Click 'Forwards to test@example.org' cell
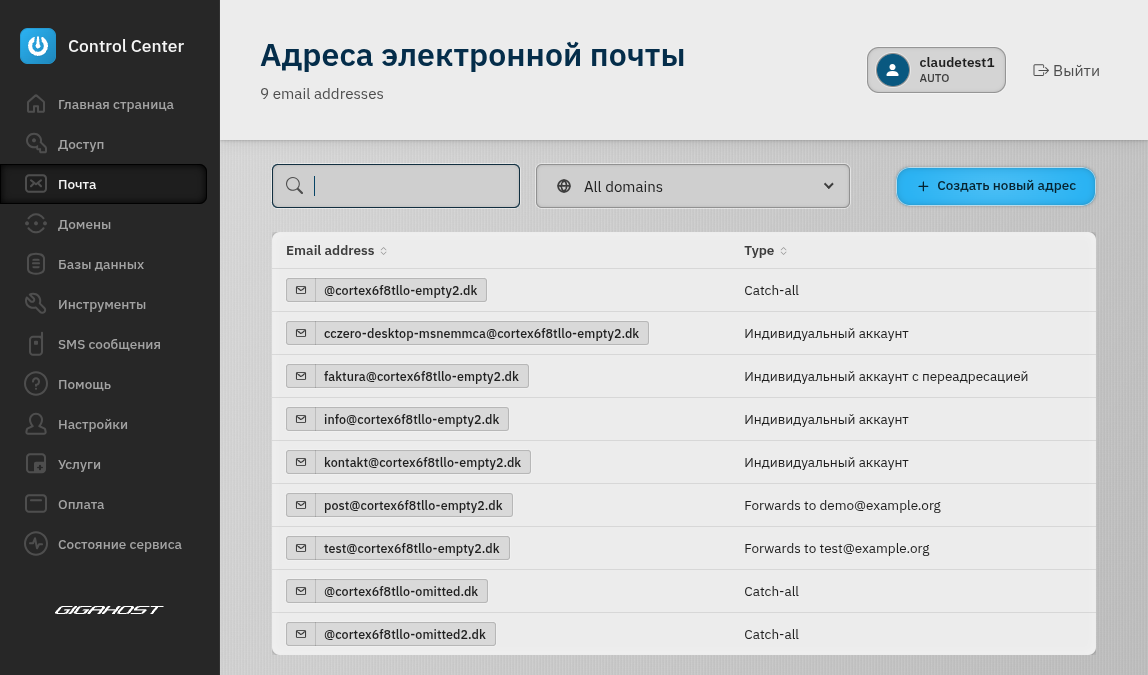 836,548
